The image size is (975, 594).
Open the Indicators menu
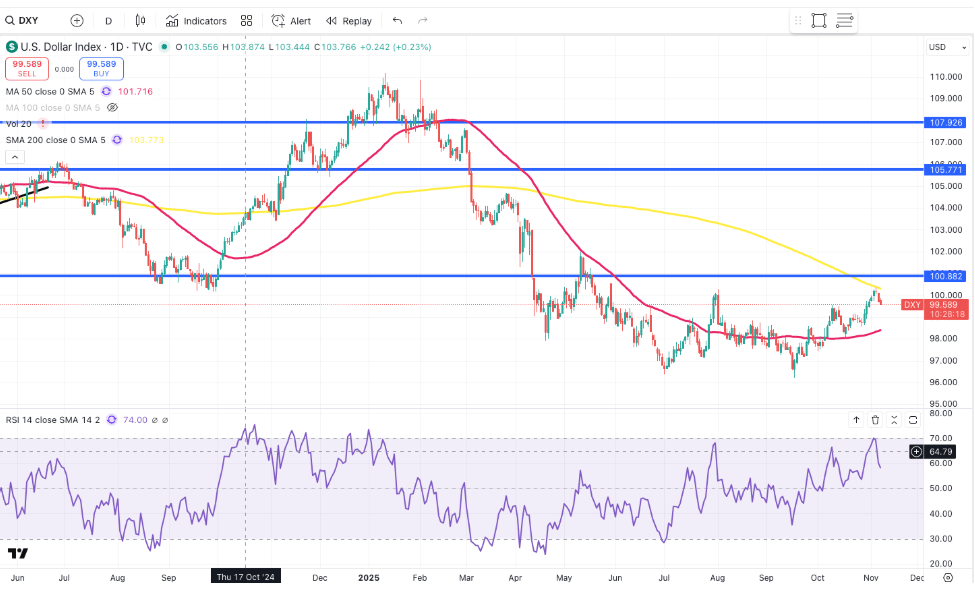196,20
